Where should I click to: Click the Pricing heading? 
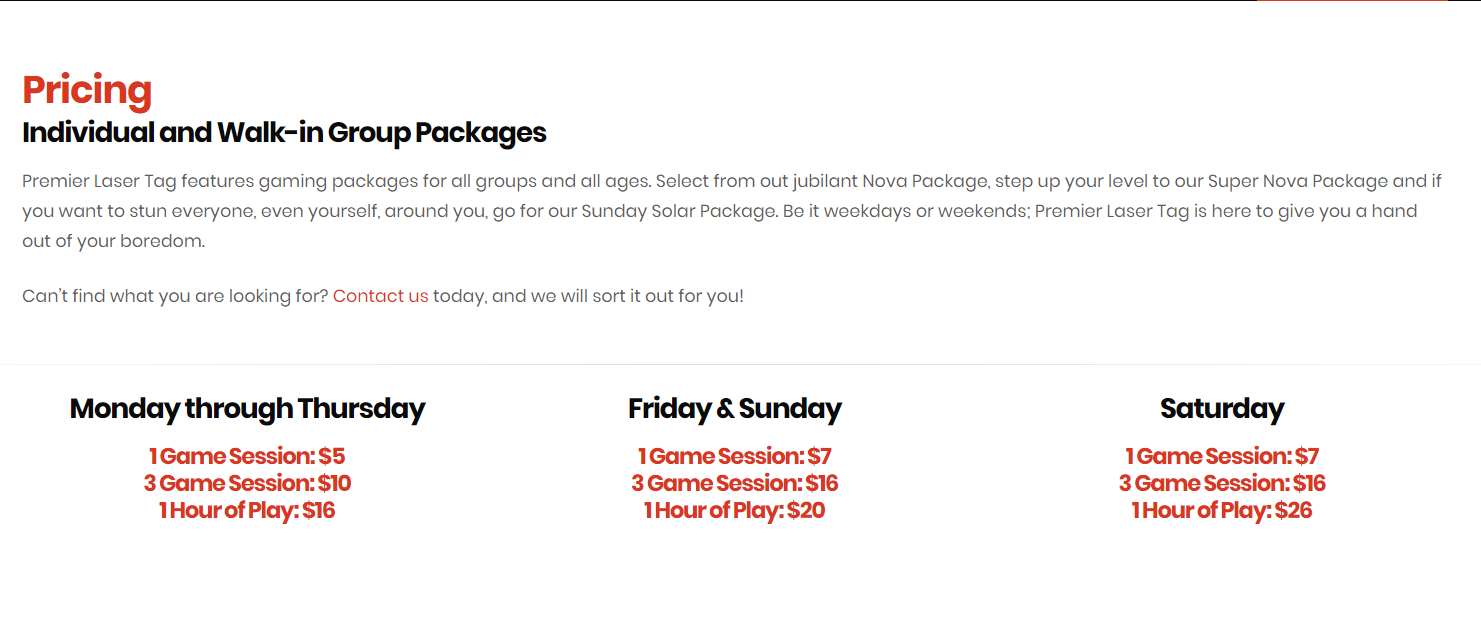[x=87, y=90]
